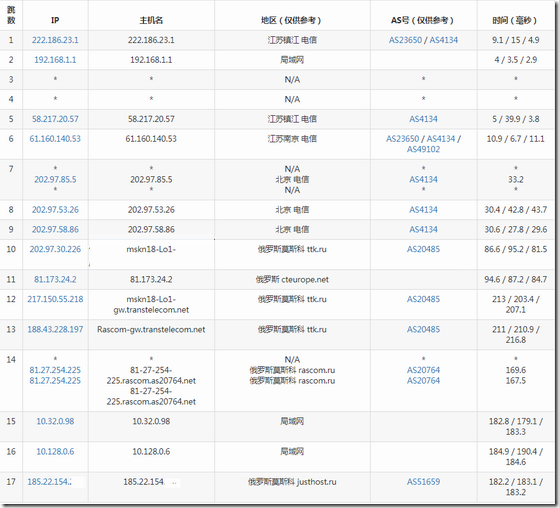
Task: Select the IP column header
Action: coord(55,20)
